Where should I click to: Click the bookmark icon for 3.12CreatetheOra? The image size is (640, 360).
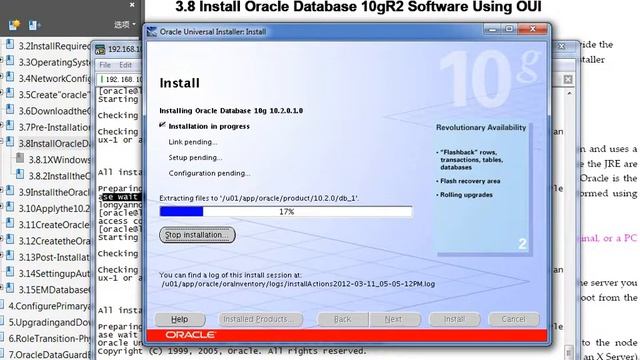coord(10,240)
